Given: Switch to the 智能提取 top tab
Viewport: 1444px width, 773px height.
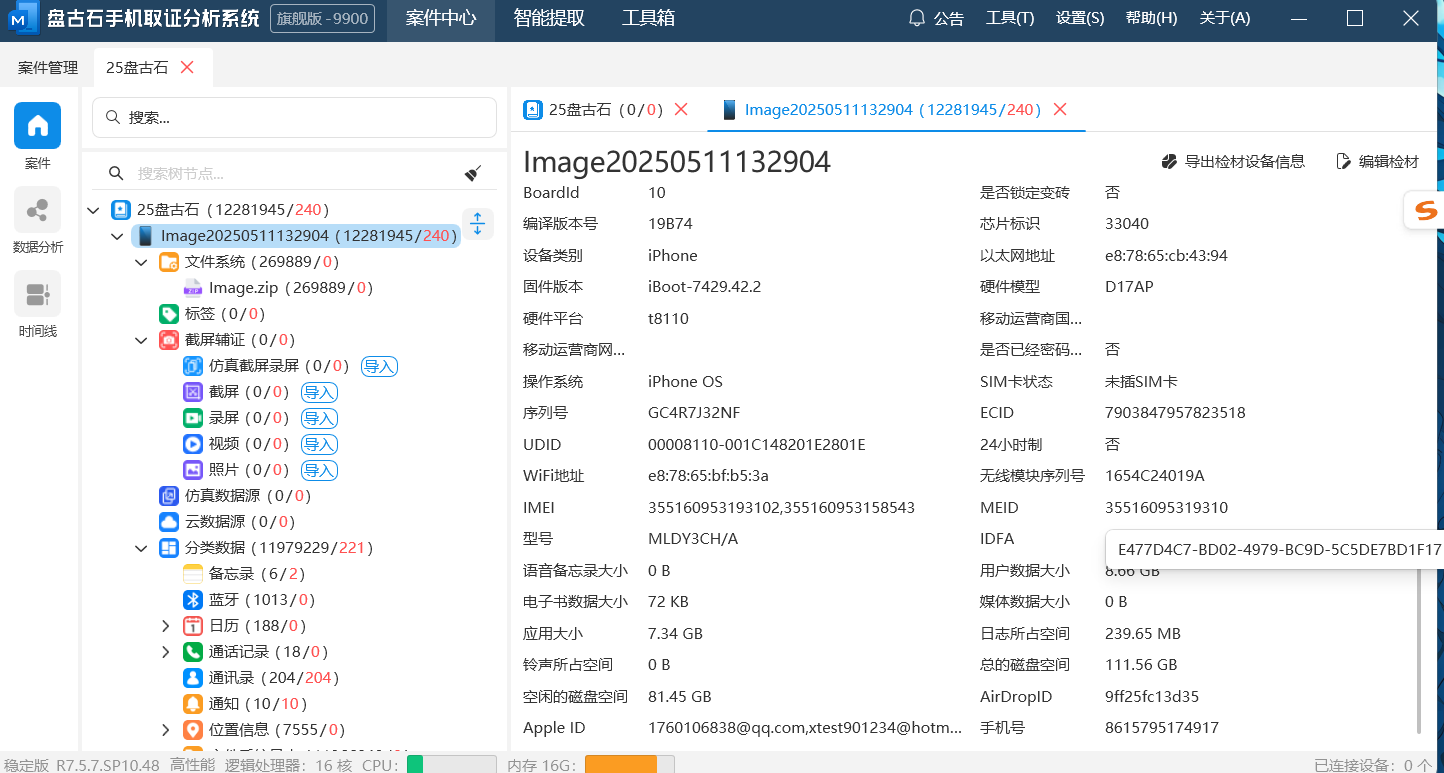Looking at the screenshot, I should (x=549, y=18).
